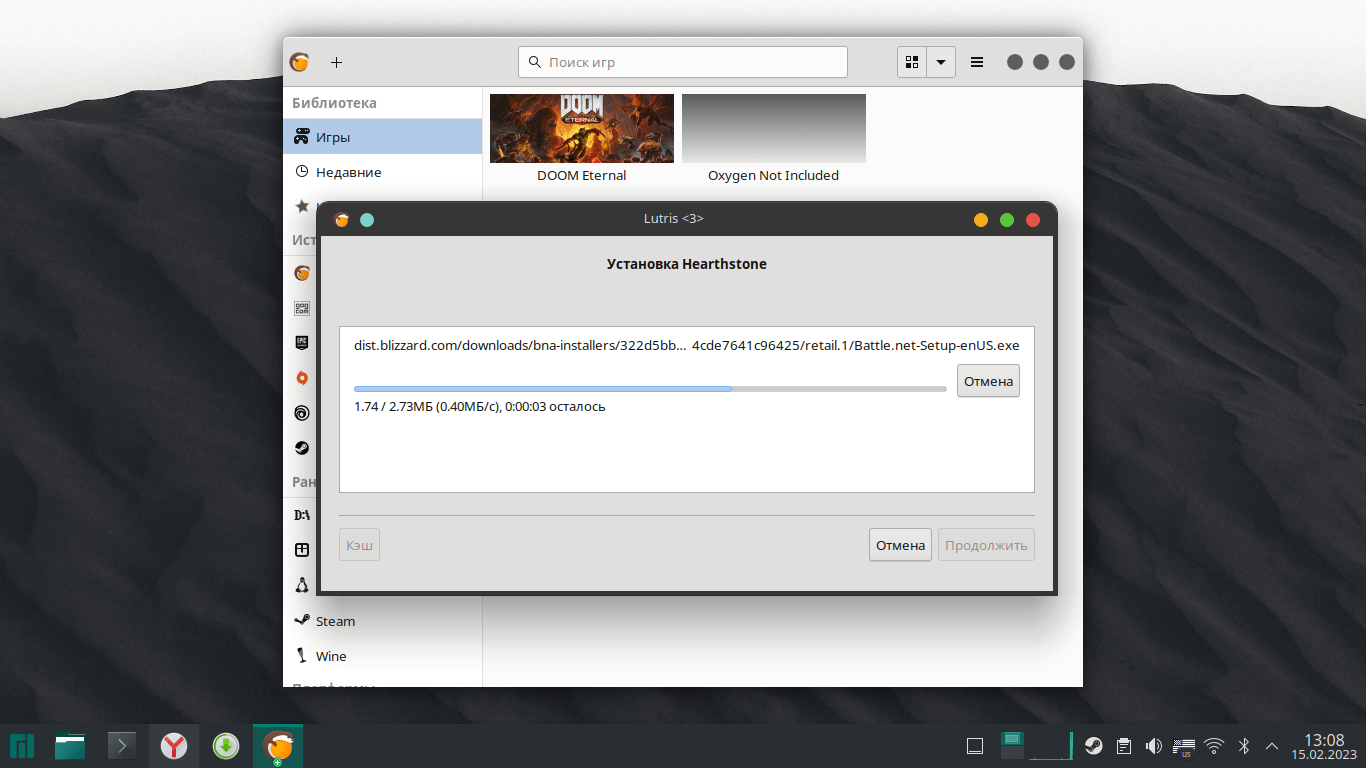Select the Steam source icon under sources
1366x768 pixels.
pyautogui.click(x=302, y=447)
